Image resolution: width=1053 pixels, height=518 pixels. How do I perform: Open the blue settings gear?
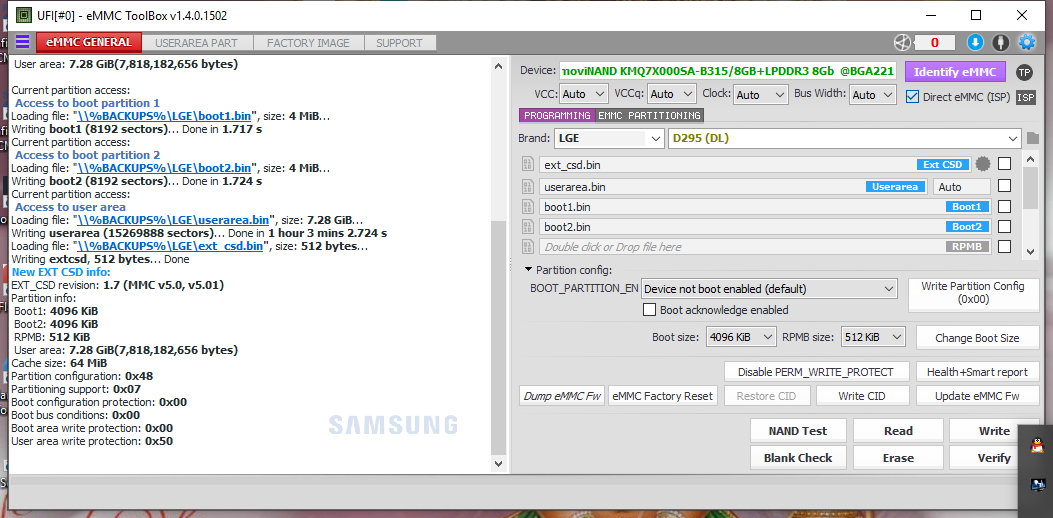pos(1027,42)
